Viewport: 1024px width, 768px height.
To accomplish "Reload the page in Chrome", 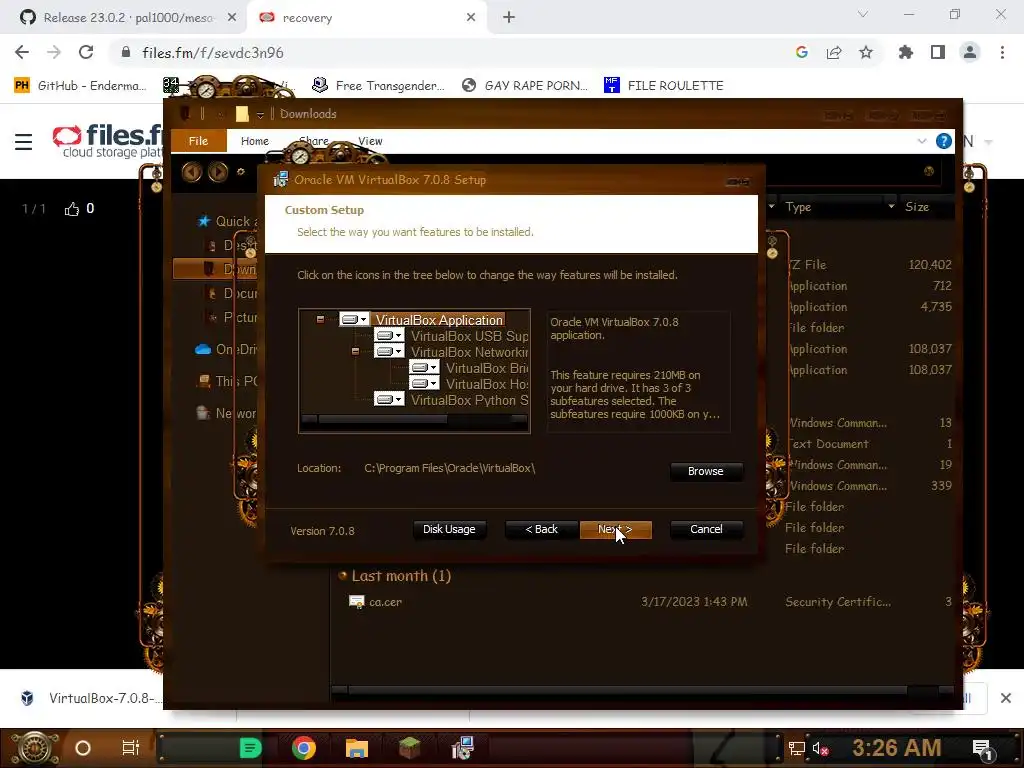I will click(86, 52).
